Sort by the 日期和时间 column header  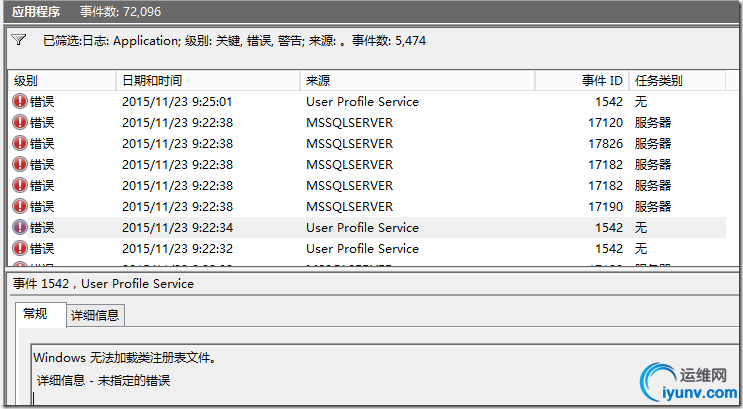pyautogui.click(x=208, y=81)
